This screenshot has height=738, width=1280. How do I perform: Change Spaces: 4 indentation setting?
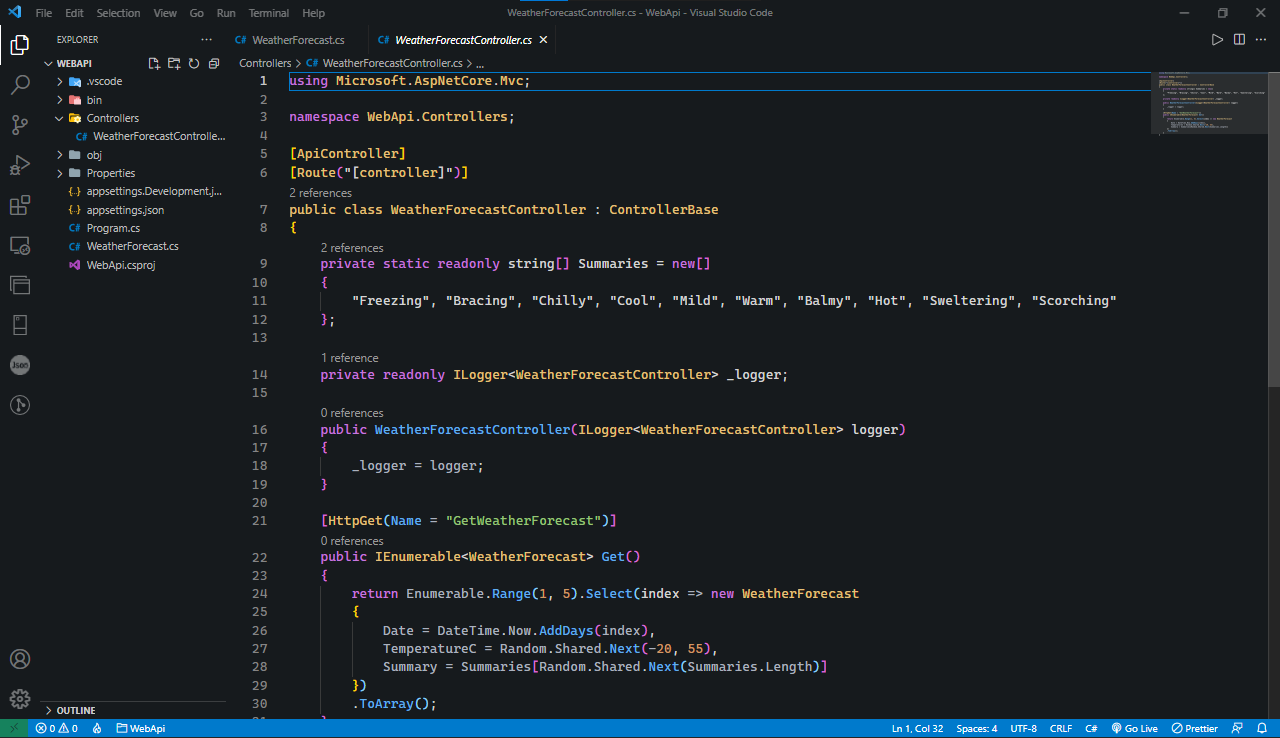click(x=977, y=728)
